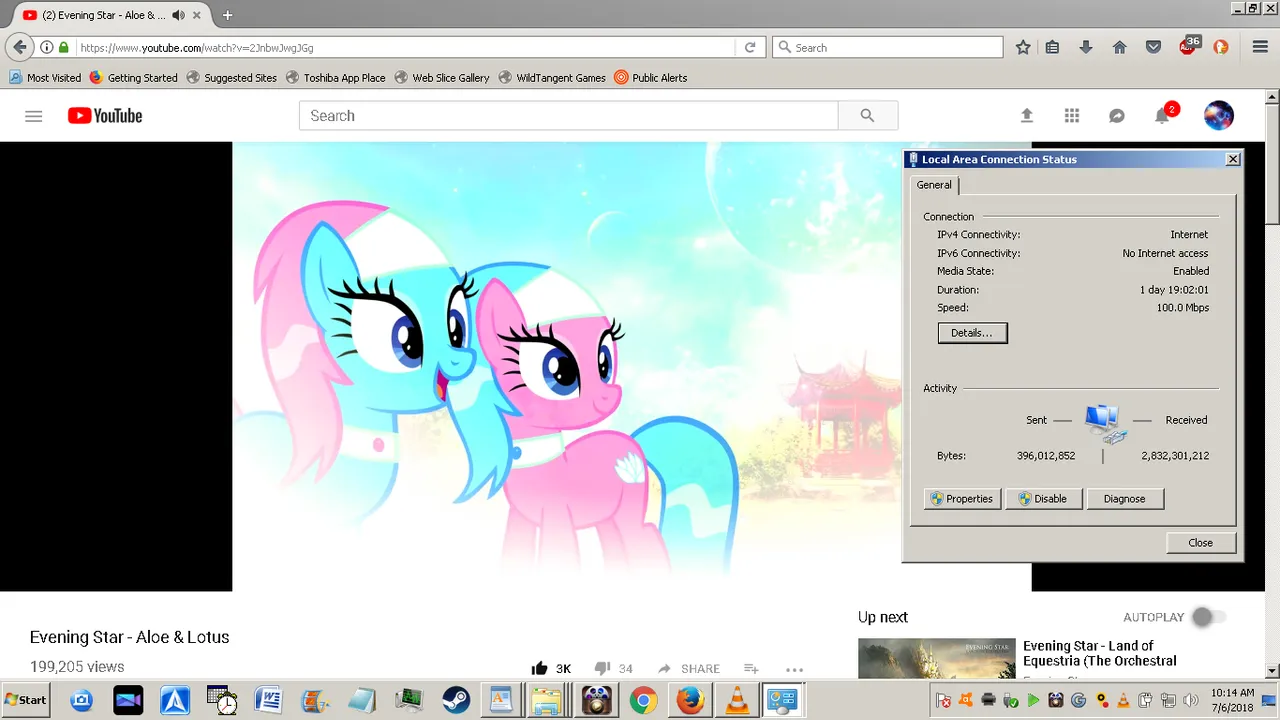
Task: Open the Firefox hamburger menu
Action: point(1260,47)
